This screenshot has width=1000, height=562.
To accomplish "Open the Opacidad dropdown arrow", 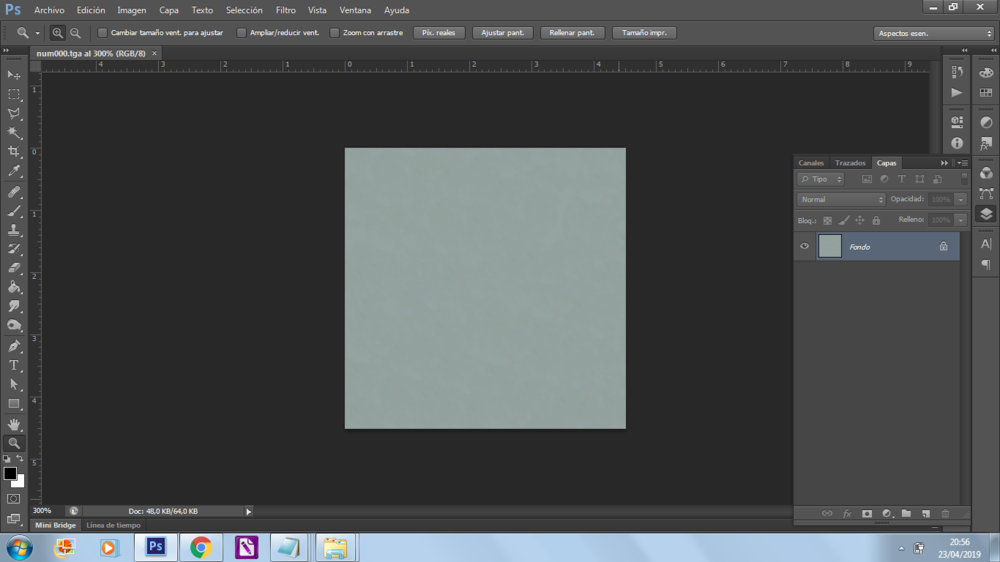I will (x=960, y=199).
